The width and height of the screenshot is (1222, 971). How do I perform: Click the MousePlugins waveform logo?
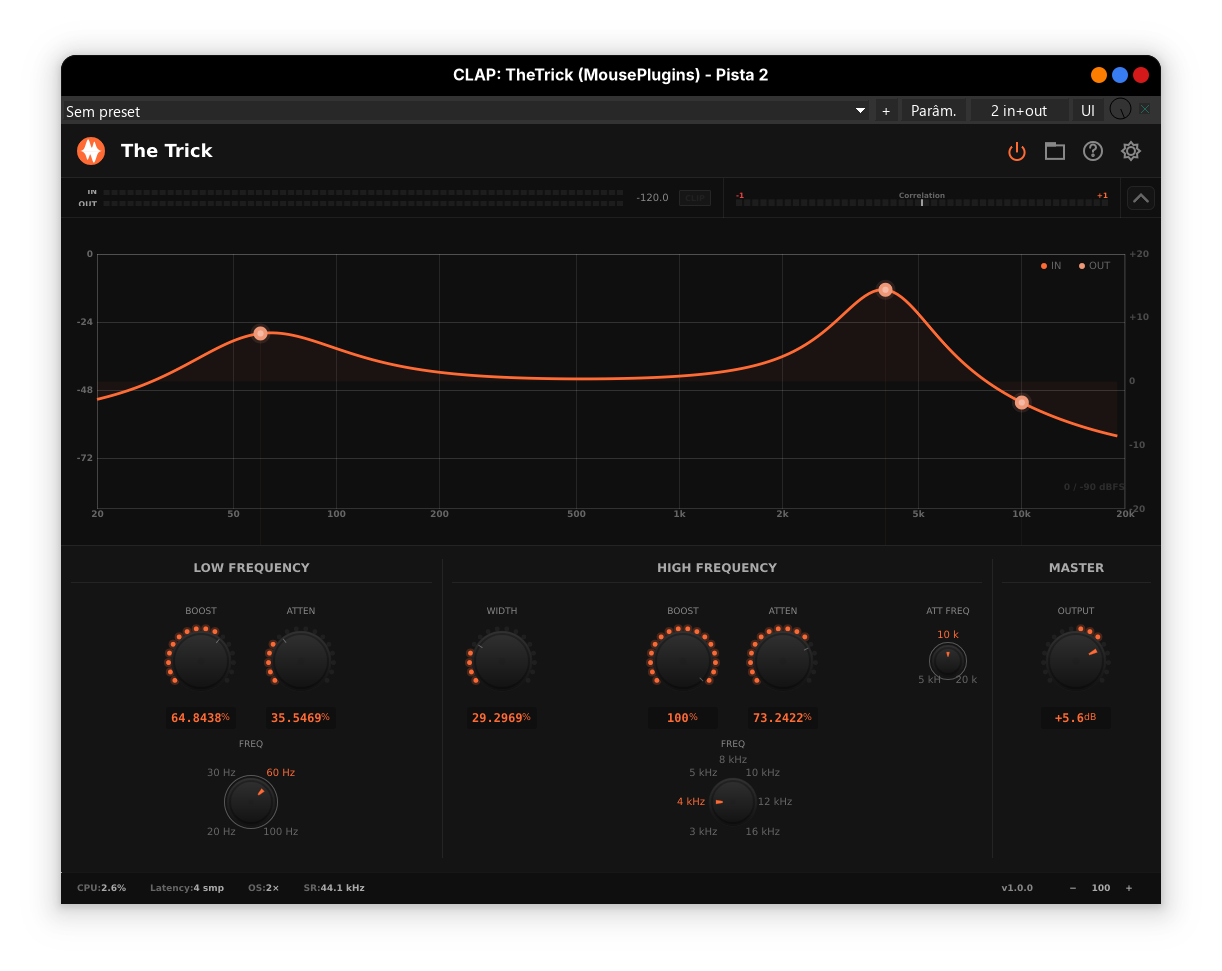click(x=91, y=151)
